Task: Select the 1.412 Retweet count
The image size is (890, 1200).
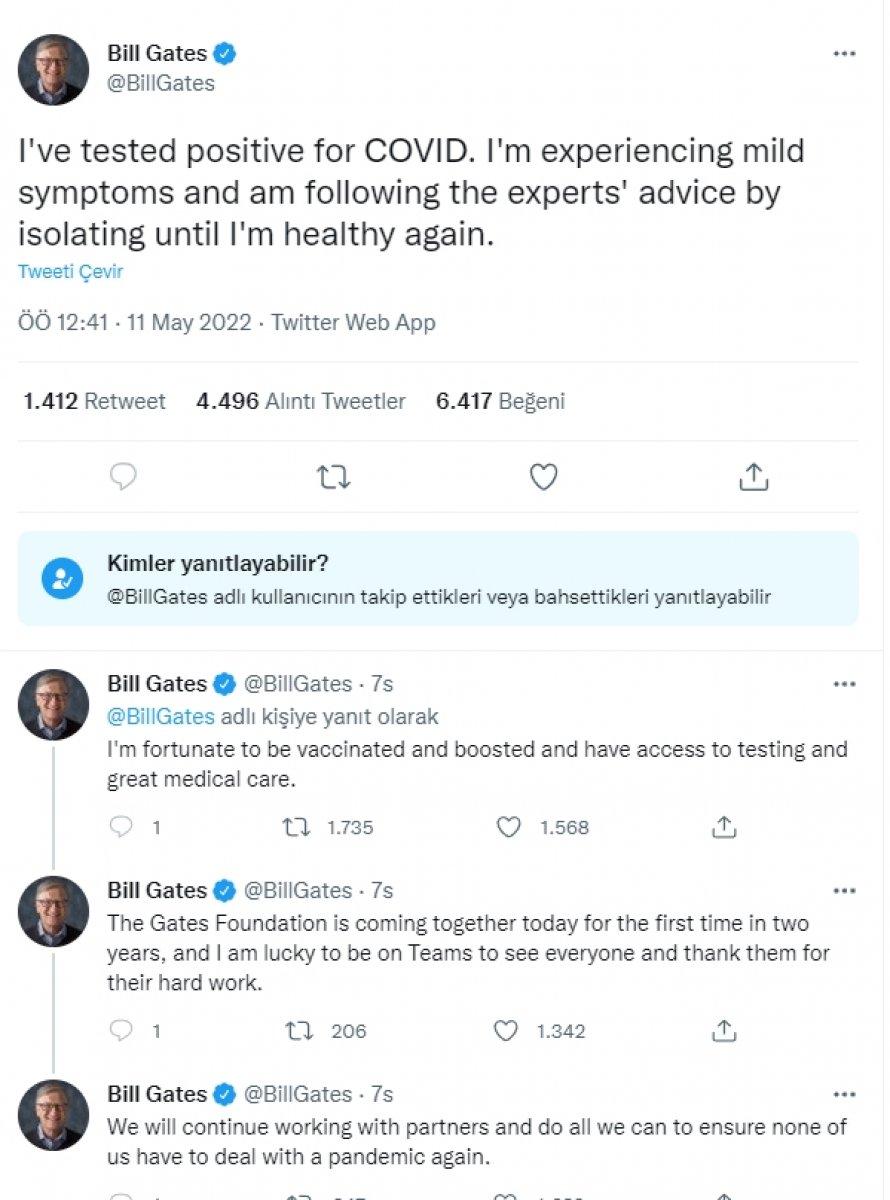Action: coord(93,401)
